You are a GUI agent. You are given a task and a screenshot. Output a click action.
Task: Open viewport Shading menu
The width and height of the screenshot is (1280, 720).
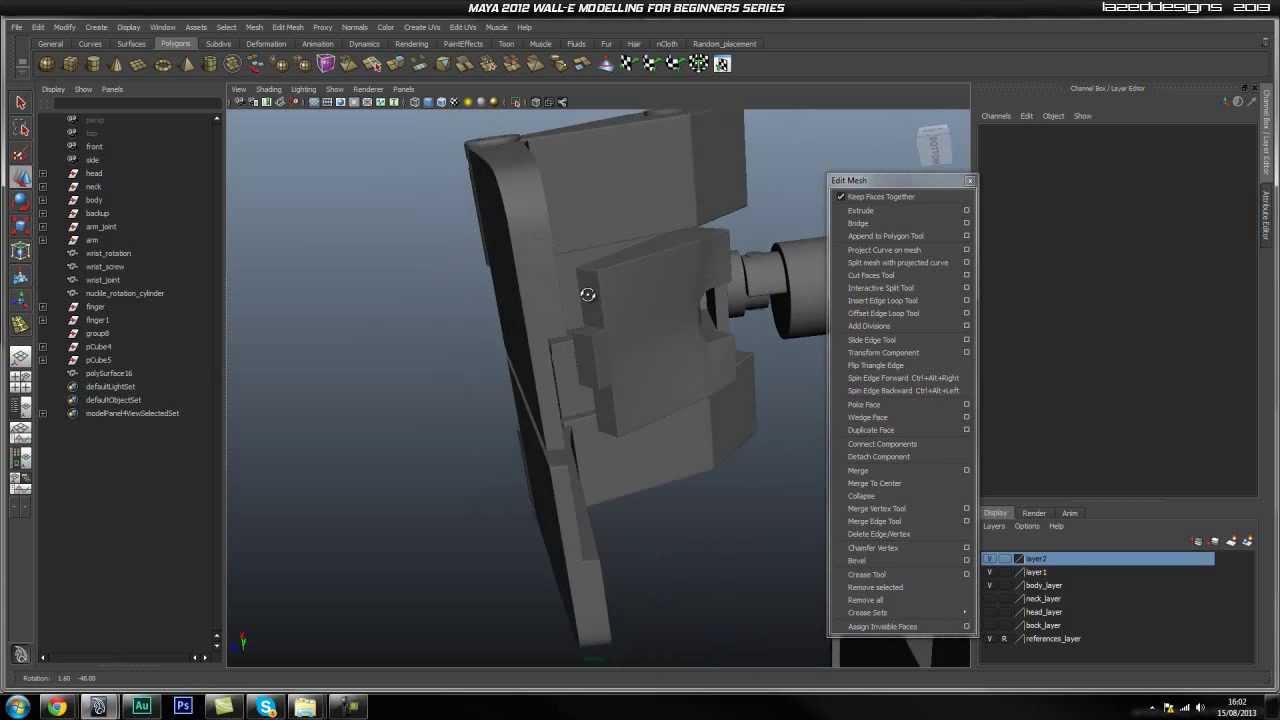click(268, 89)
